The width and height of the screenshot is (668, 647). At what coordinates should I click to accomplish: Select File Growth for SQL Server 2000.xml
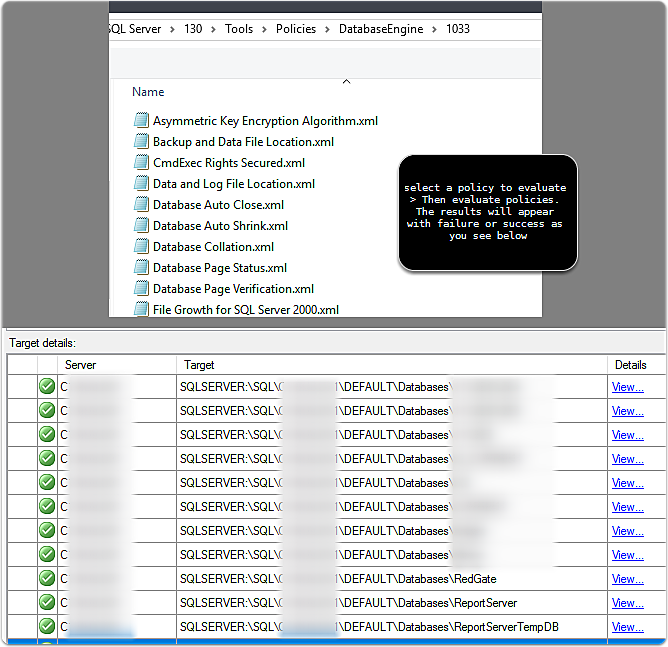[245, 310]
